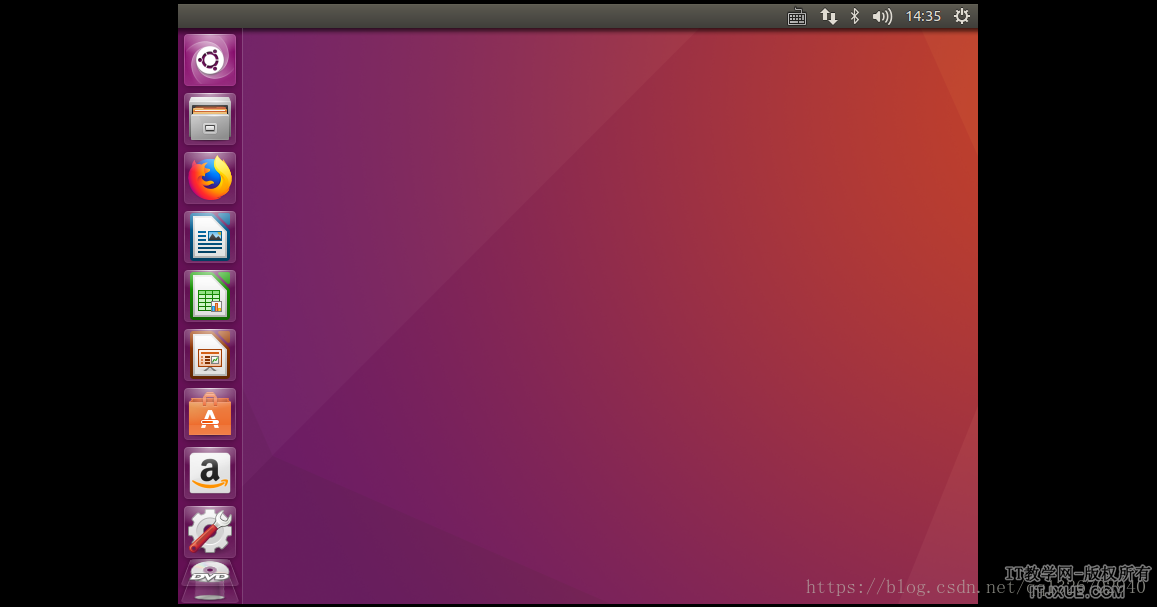
Task: Open the session power gear menu
Action: pos(962,16)
